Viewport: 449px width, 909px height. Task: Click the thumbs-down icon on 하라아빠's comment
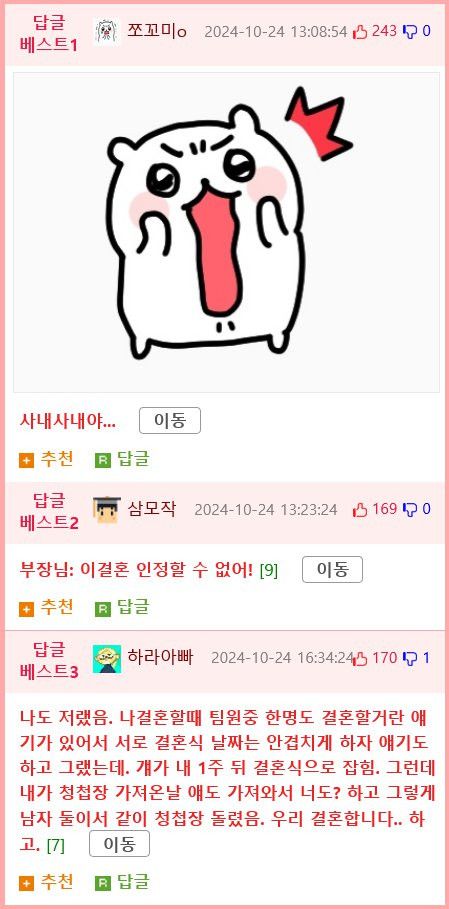point(410,659)
